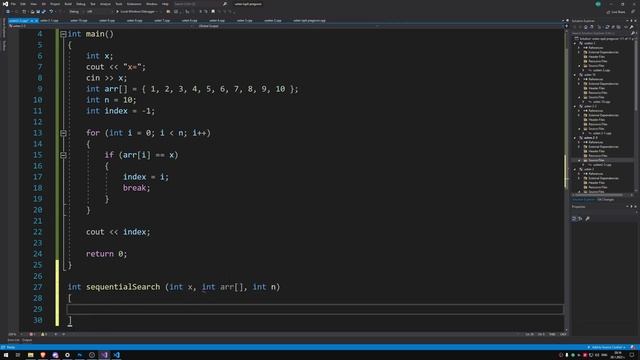Click the Live Share button

tap(616, 12)
